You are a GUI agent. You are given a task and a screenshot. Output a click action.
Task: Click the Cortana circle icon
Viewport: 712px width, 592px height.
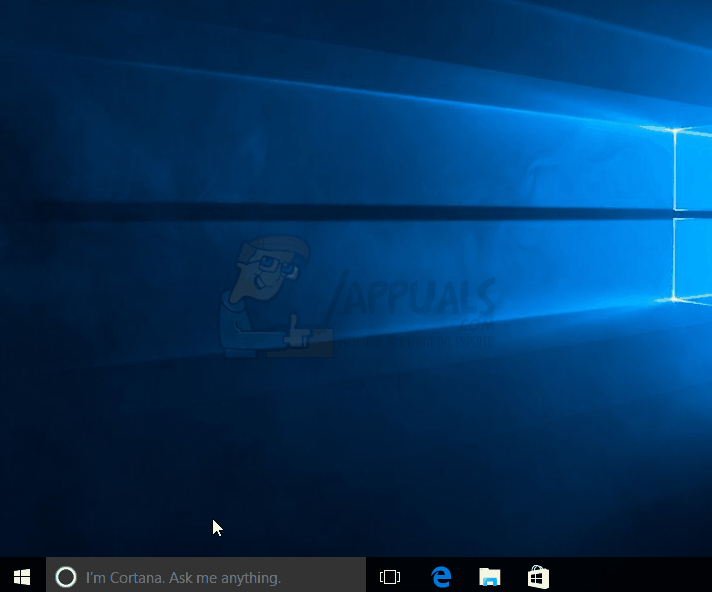(65, 577)
